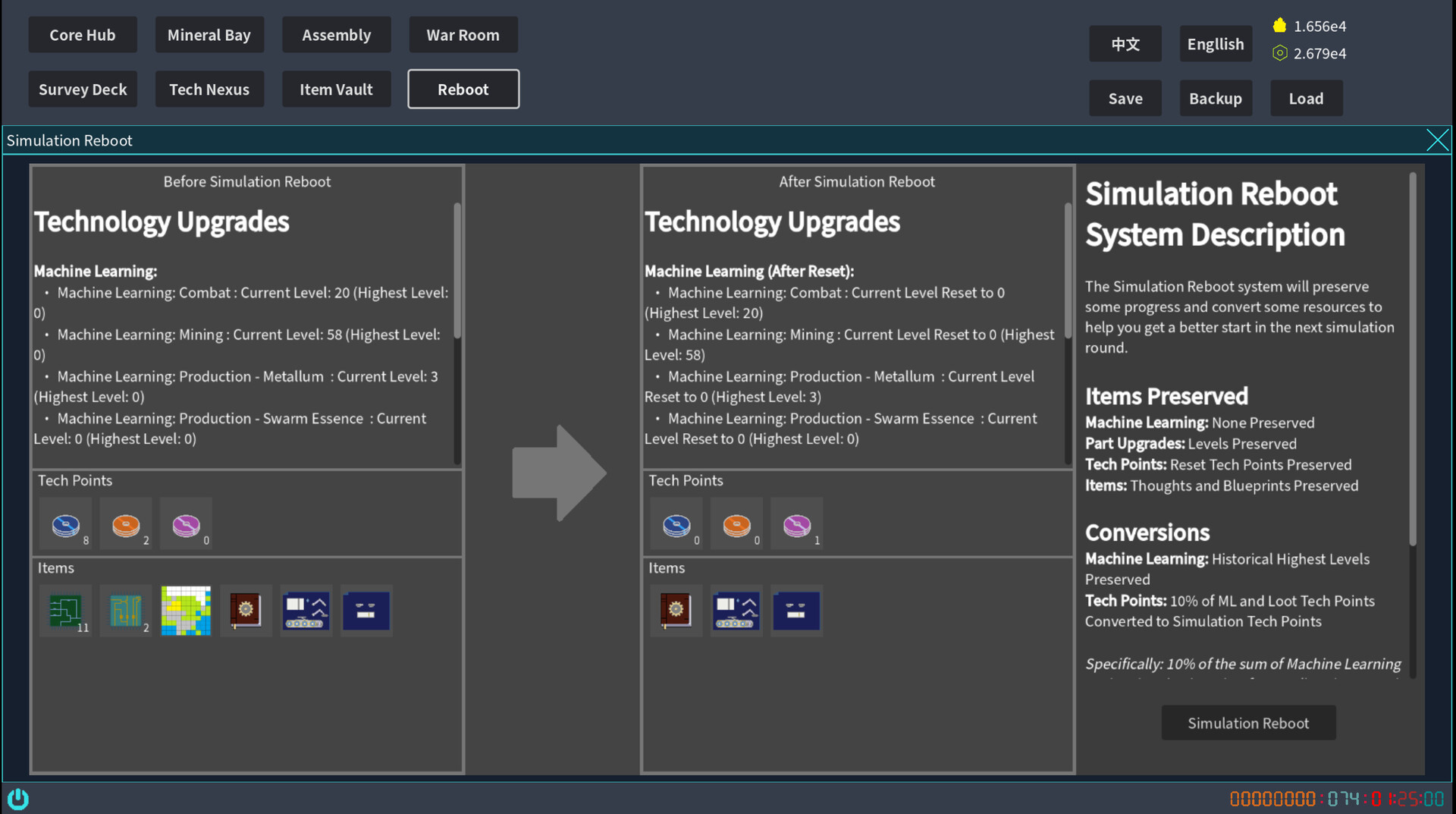Select the teal circuit board item with count 2
The image size is (1456, 814).
(126, 611)
